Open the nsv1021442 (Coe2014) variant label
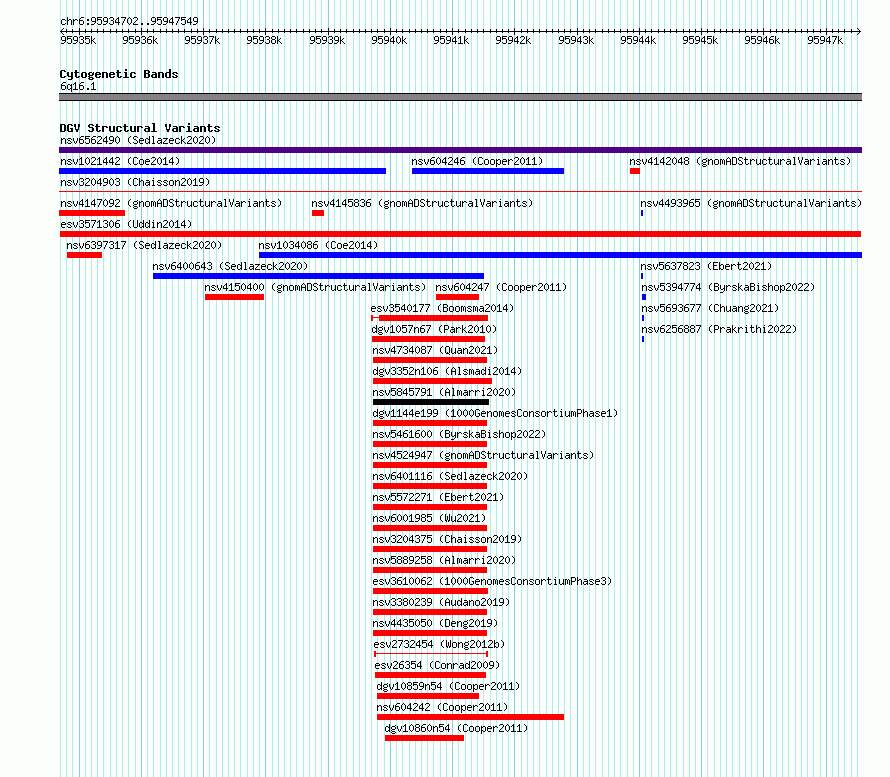The width and height of the screenshot is (890, 777). tap(120, 161)
